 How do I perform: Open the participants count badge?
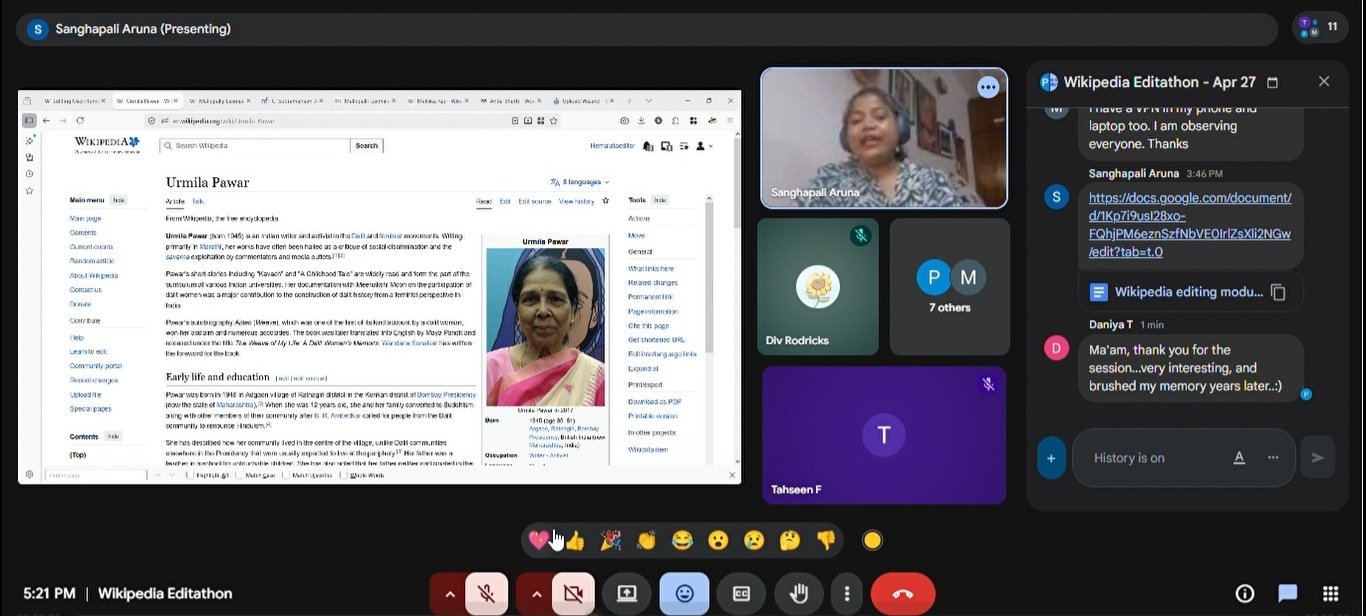[x=1321, y=27]
